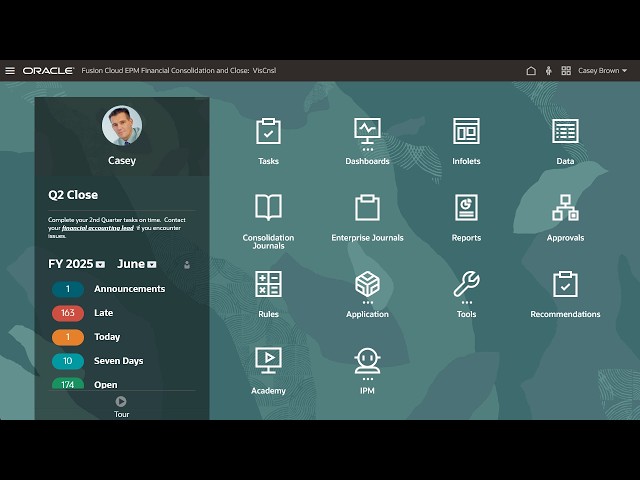The height and width of the screenshot is (480, 640).
Task: Start the Tour play button
Action: pyautogui.click(x=121, y=401)
